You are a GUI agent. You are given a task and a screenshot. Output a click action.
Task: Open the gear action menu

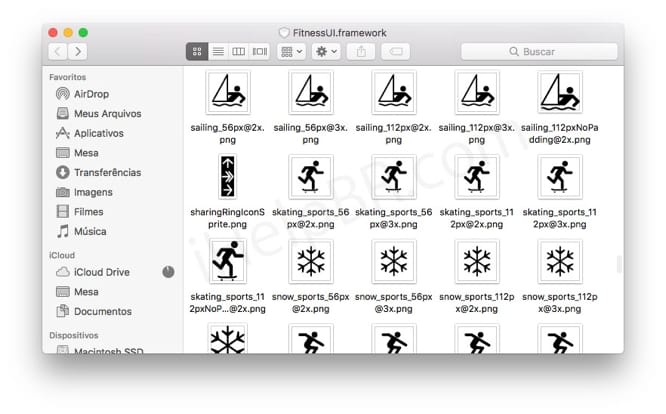pyautogui.click(x=328, y=51)
